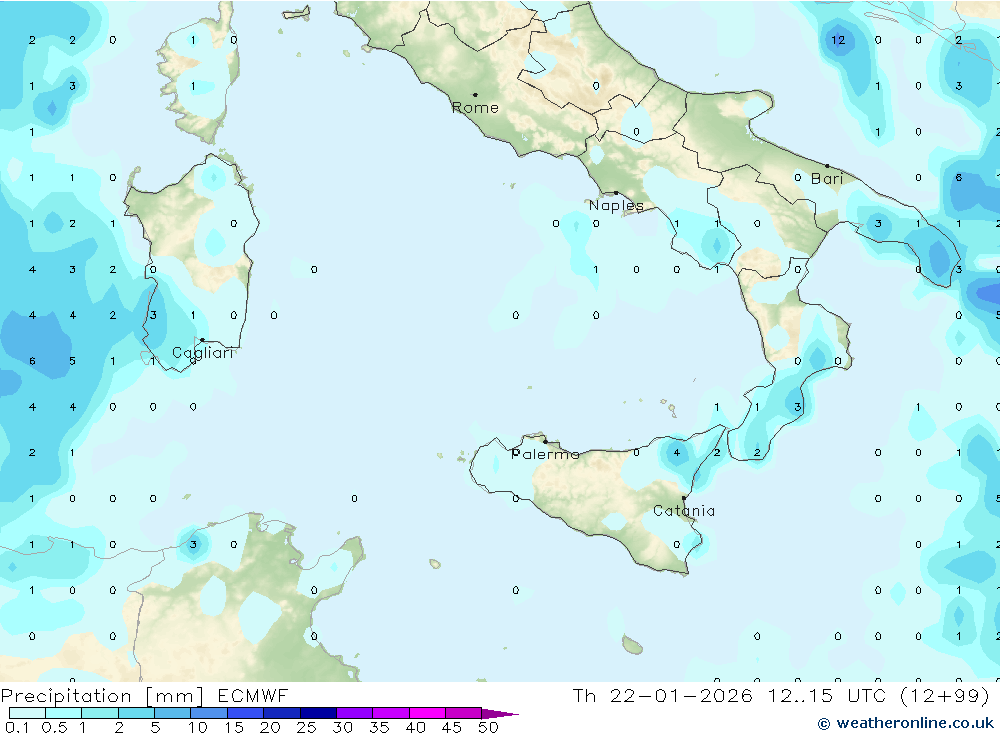Click the Palermo city label
The width and height of the screenshot is (1000, 733).
click(x=545, y=454)
